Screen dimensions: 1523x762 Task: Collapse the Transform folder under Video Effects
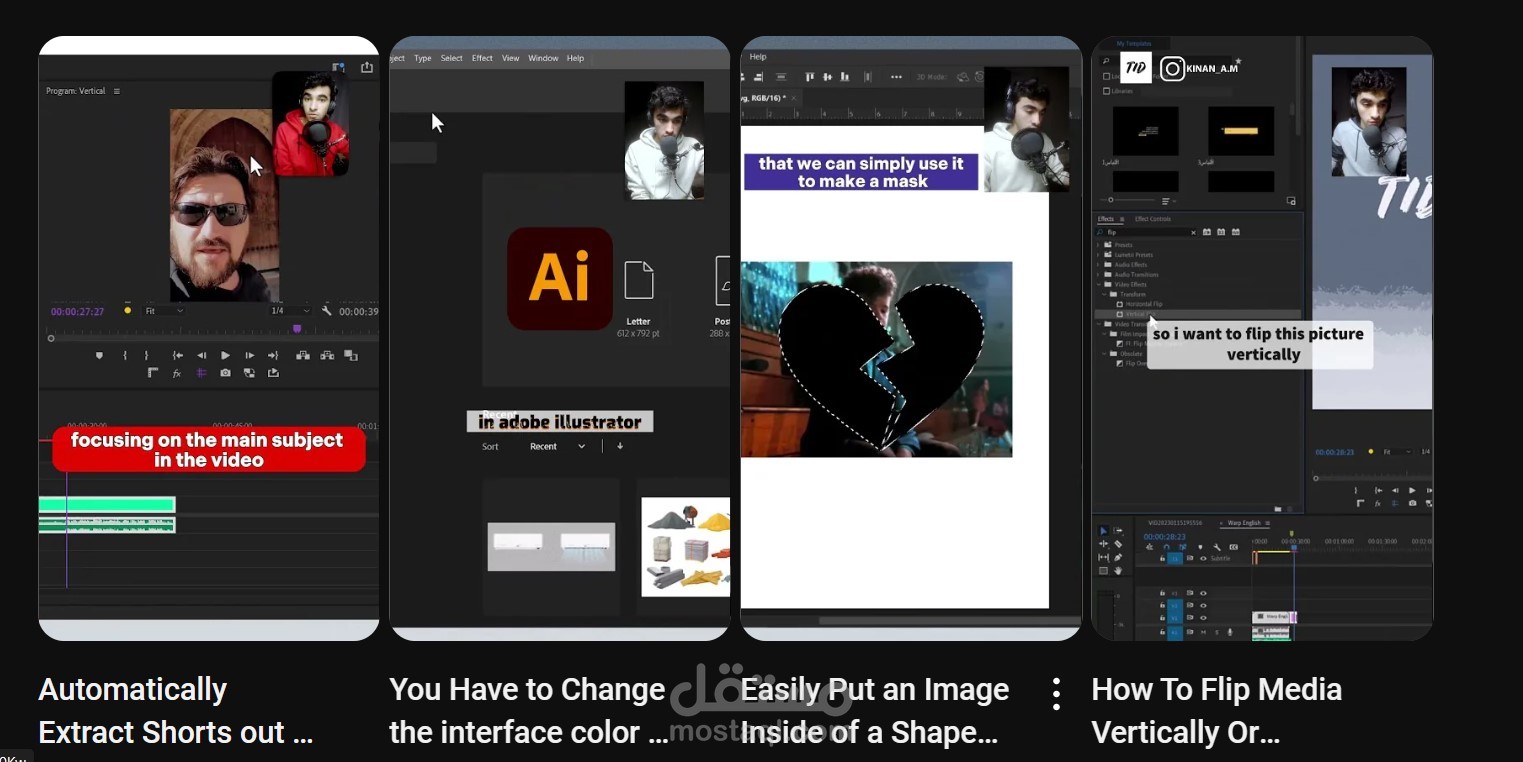1104,294
